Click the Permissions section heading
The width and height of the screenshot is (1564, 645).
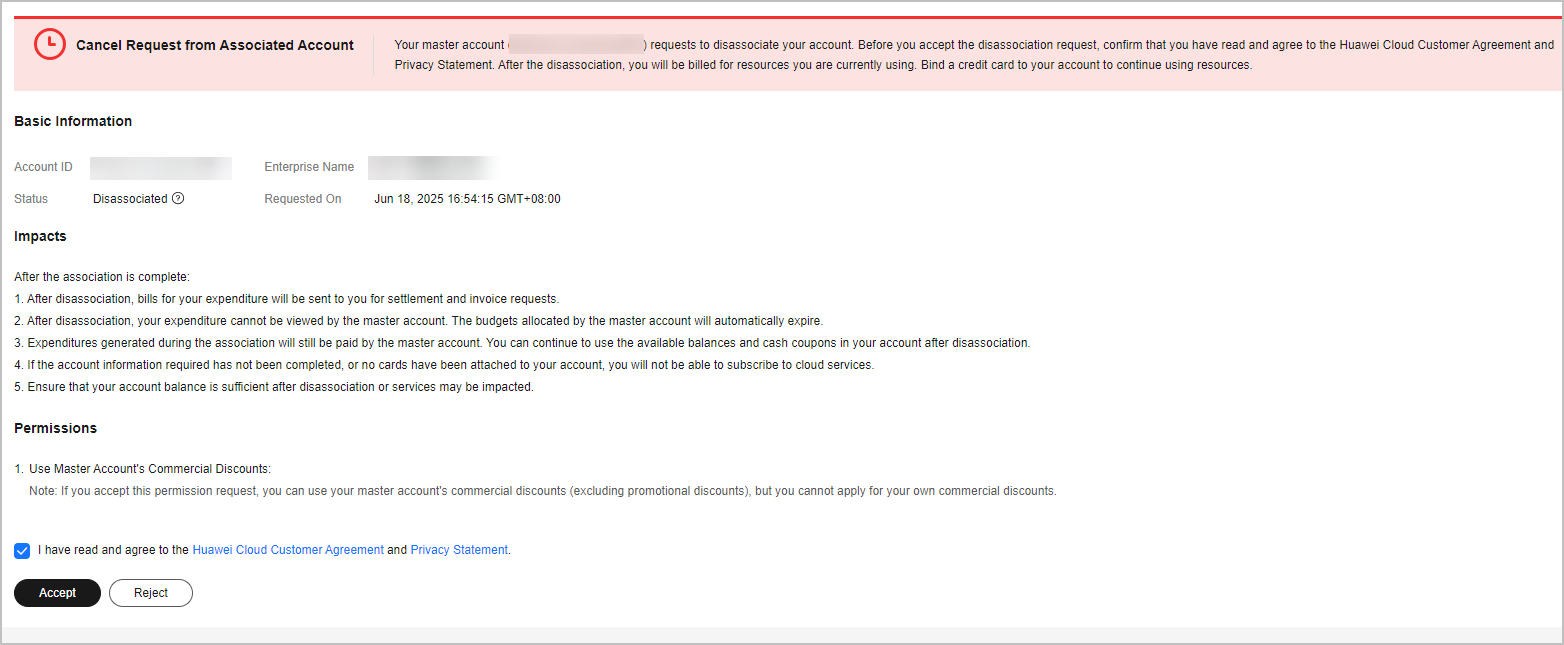(56, 428)
